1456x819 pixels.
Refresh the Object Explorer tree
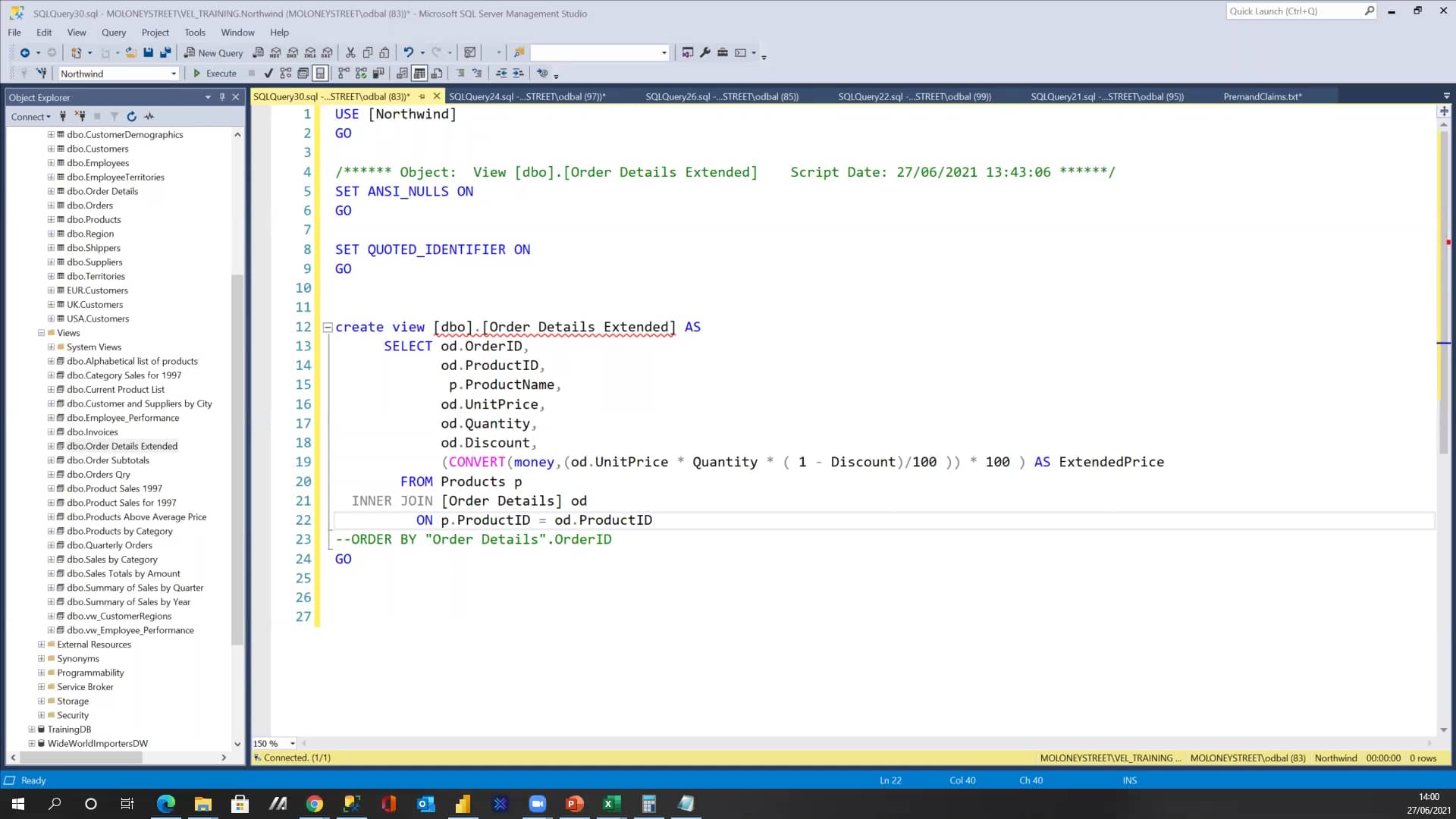(x=132, y=116)
